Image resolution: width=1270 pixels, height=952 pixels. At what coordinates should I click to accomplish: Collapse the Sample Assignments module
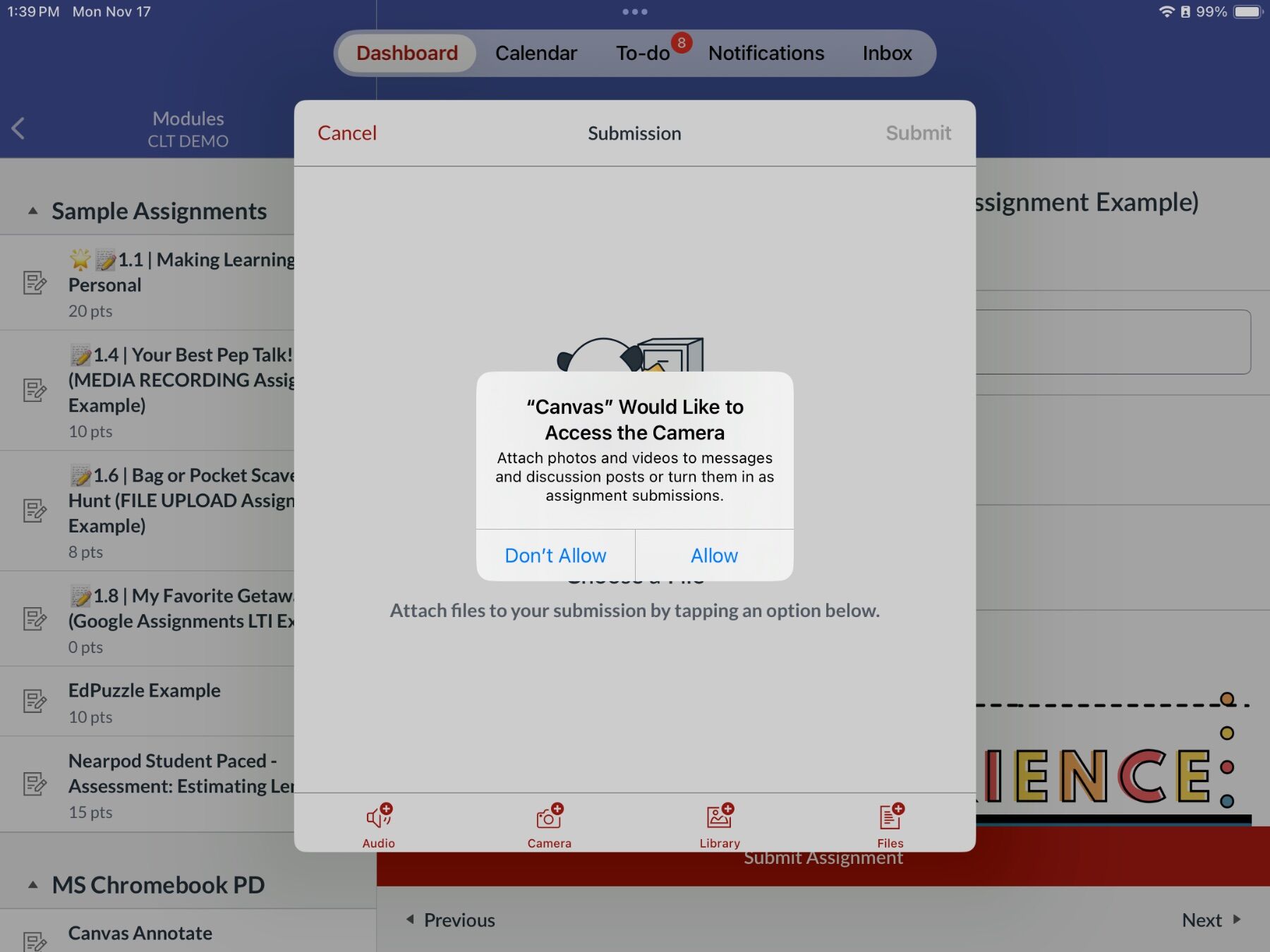32,211
